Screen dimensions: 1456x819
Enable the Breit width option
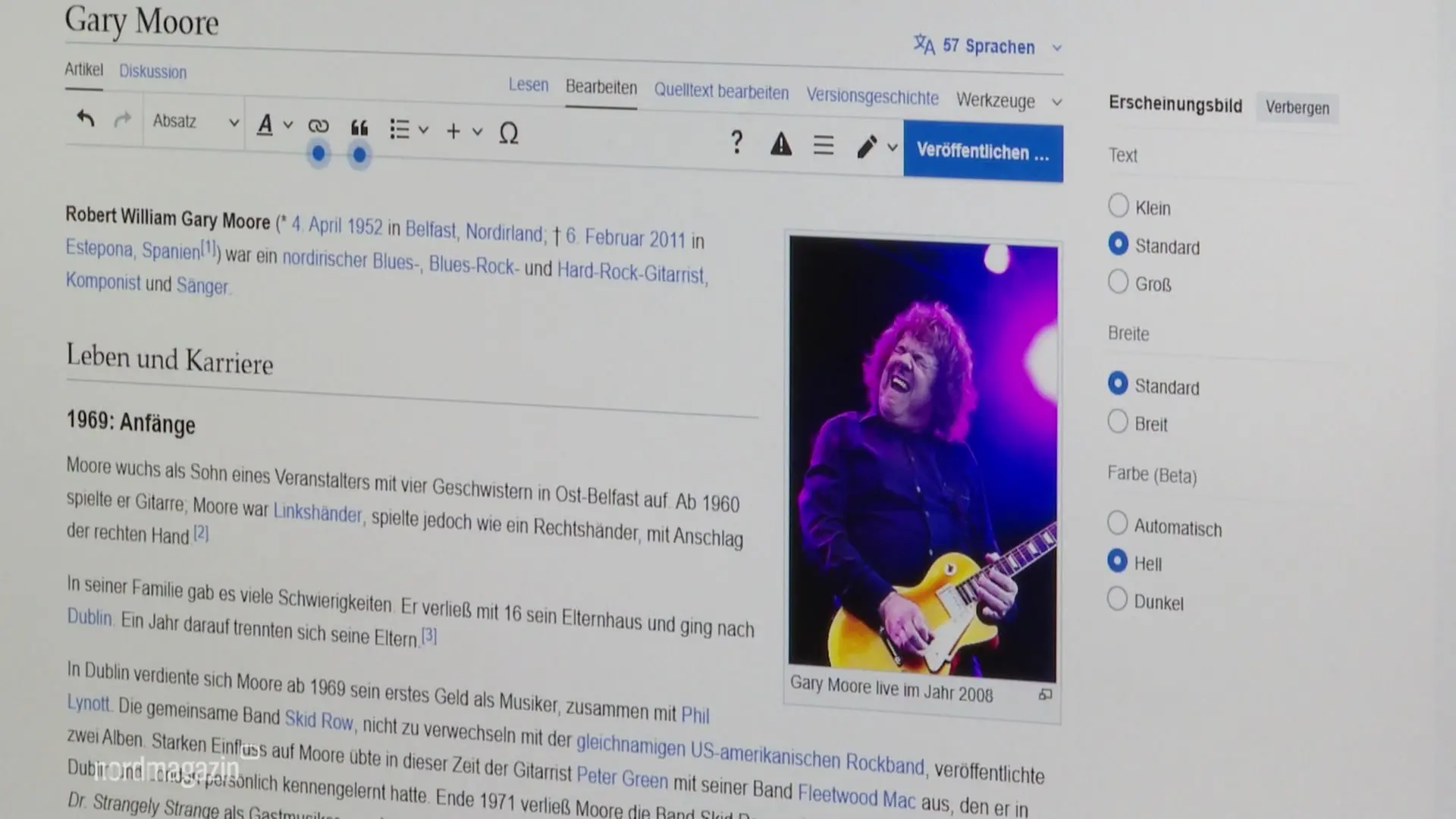(1118, 421)
